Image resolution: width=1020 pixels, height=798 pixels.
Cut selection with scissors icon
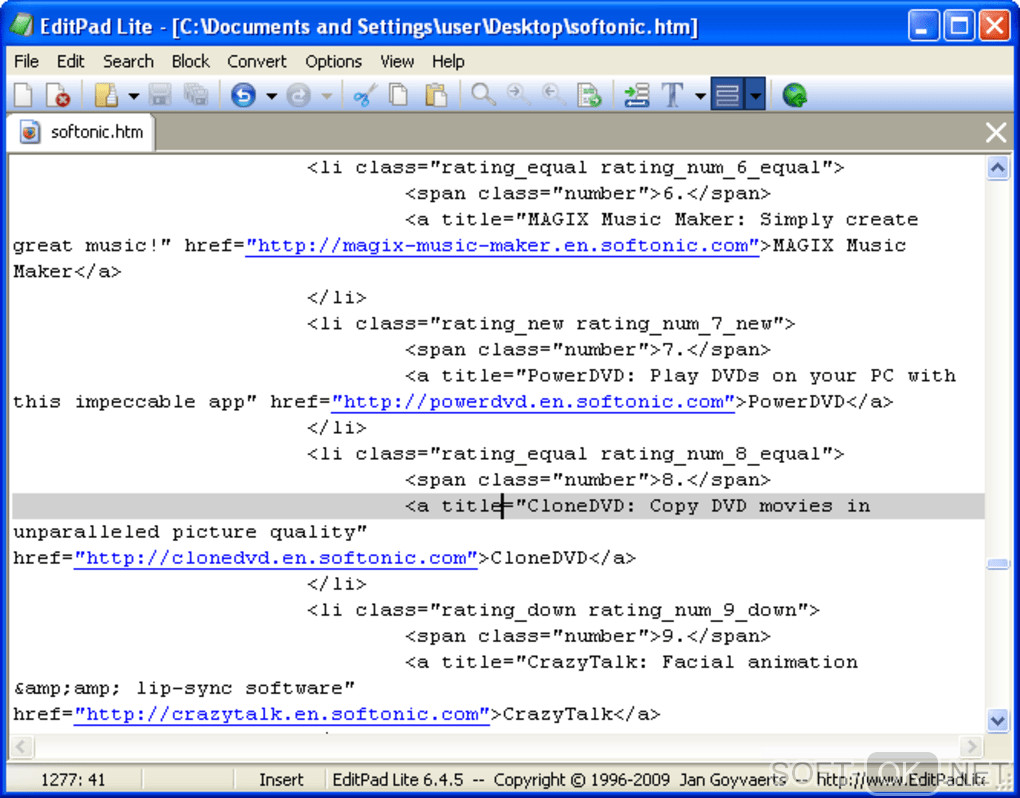pyautogui.click(x=365, y=95)
